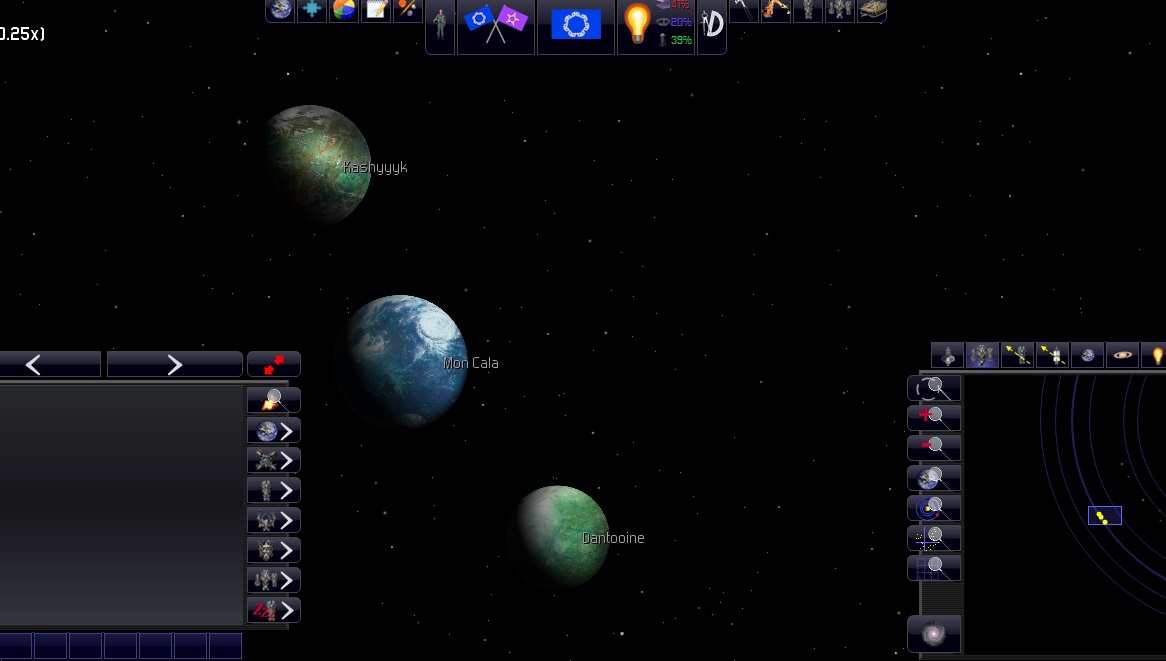Zoom to system level orbit magnifier
Image resolution: width=1166 pixels, height=661 pixels.
tap(934, 508)
